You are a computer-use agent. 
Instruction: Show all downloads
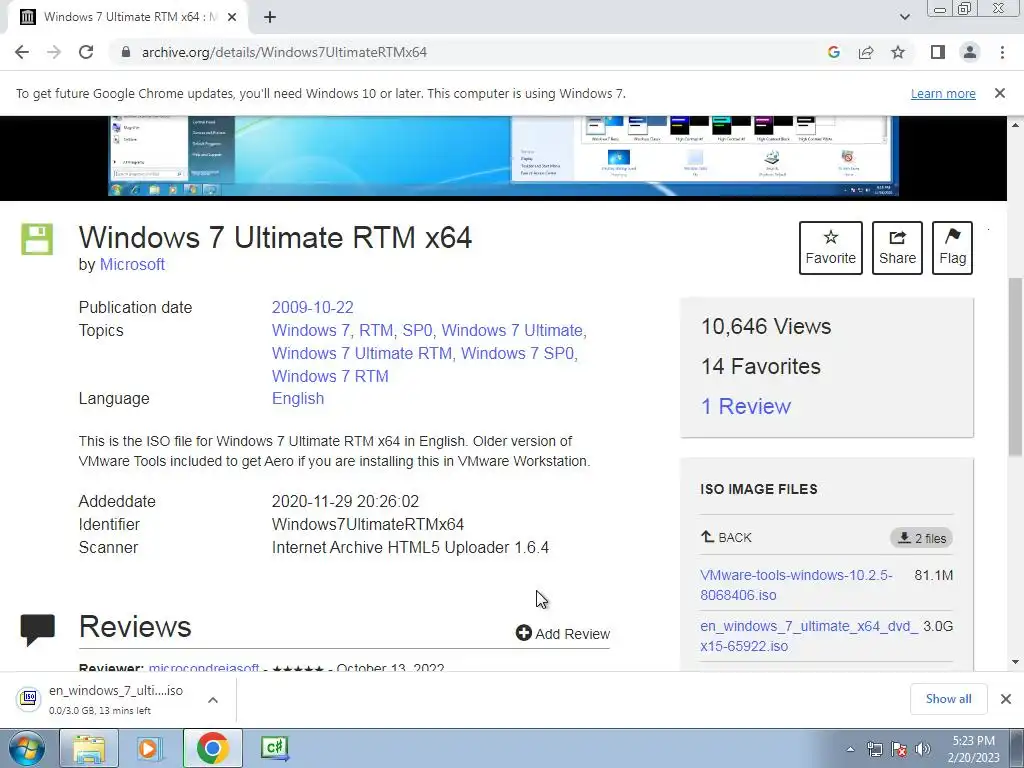click(x=948, y=699)
